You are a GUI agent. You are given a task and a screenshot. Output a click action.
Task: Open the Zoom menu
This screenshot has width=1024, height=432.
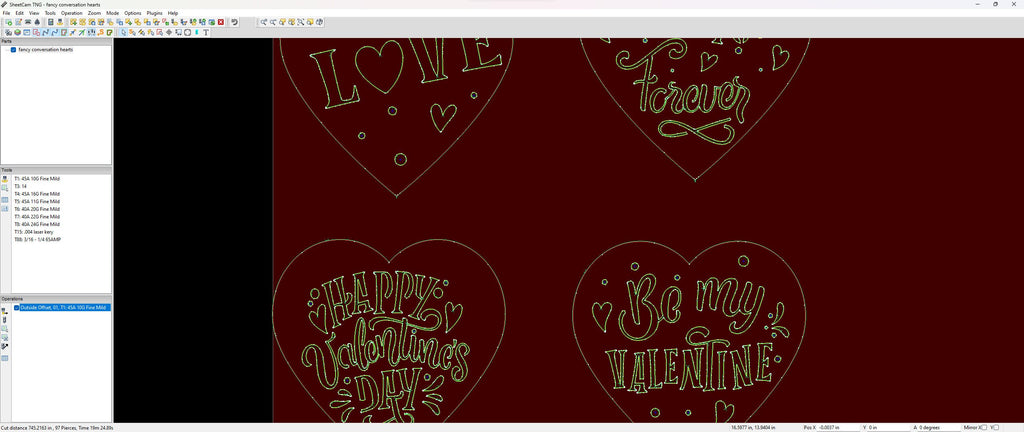[95, 13]
